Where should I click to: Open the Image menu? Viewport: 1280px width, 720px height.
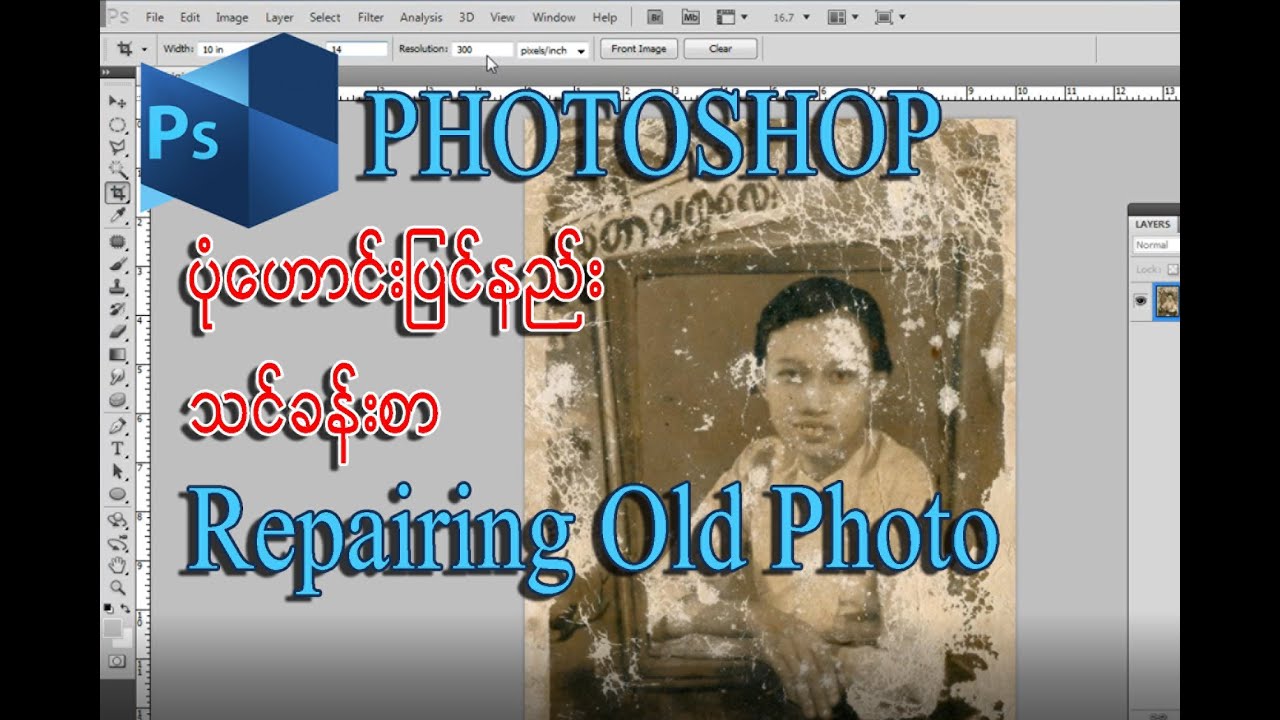pyautogui.click(x=232, y=18)
